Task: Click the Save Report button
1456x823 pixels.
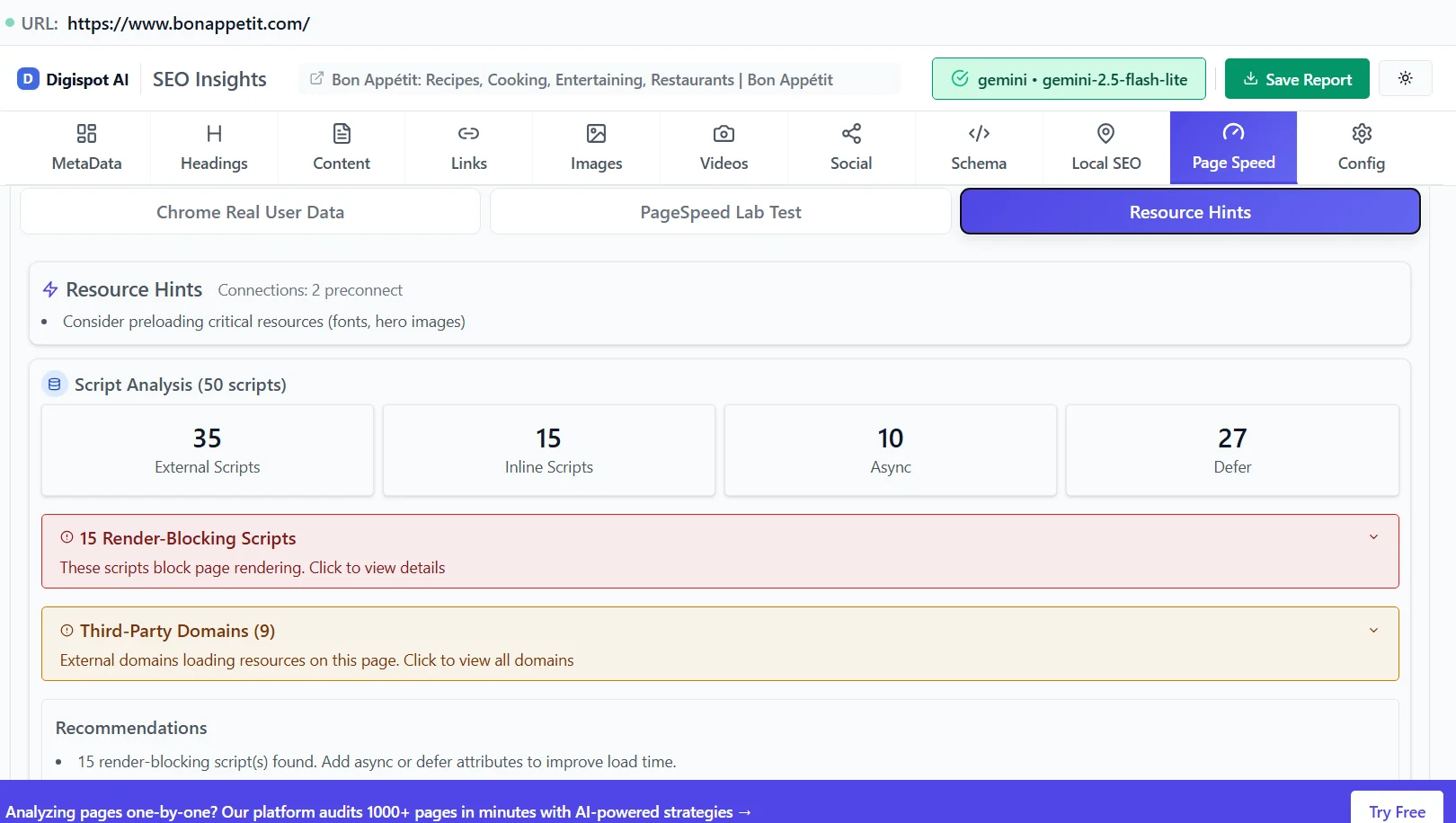Action: click(x=1297, y=79)
